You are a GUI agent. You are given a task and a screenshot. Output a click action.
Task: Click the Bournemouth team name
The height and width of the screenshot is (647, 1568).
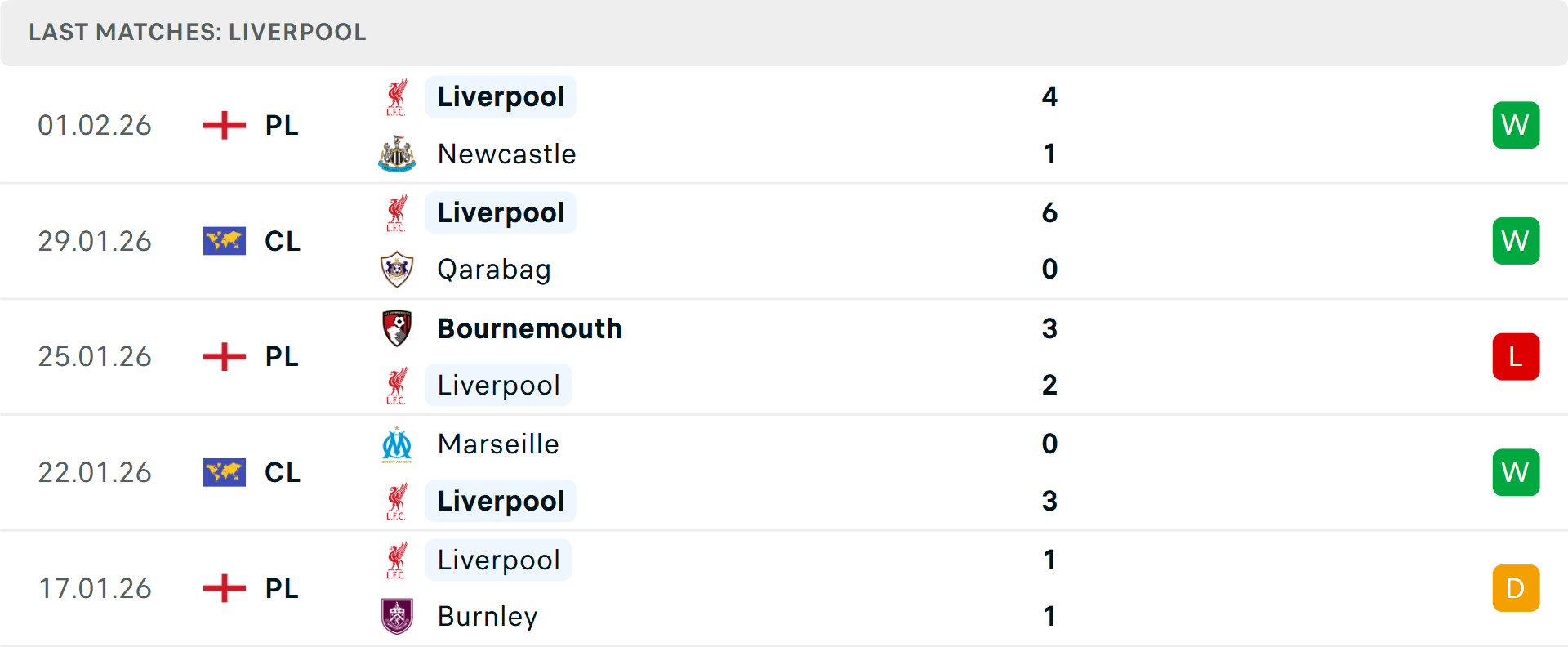(529, 328)
